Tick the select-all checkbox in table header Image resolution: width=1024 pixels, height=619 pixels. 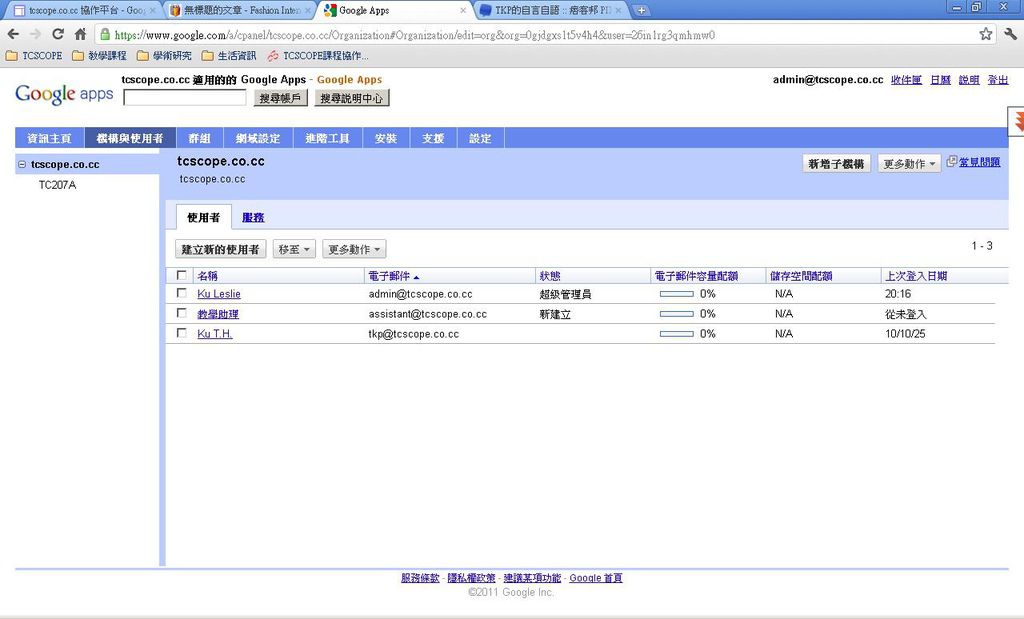point(182,275)
